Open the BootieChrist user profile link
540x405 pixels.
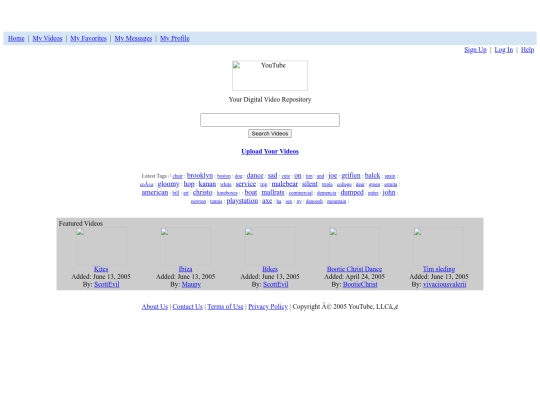360,284
